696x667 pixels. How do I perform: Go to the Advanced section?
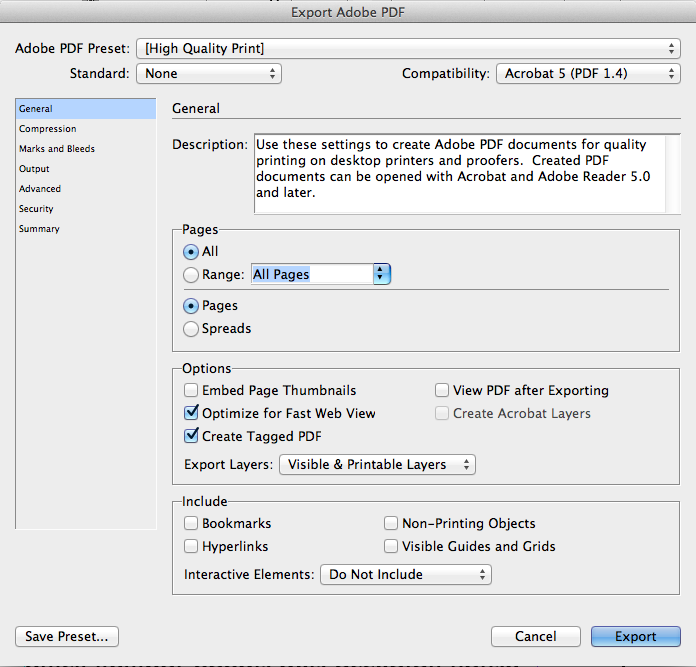pos(40,189)
